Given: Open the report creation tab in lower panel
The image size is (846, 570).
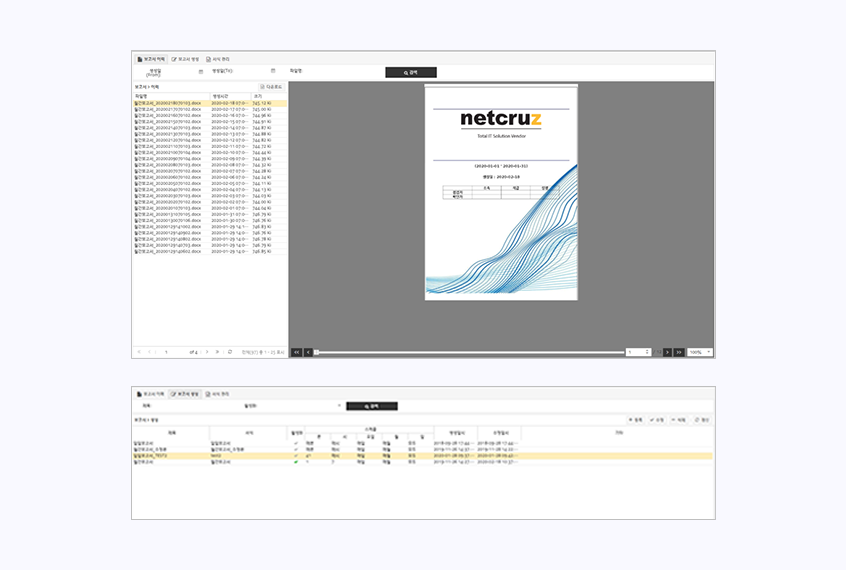Looking at the screenshot, I should click(x=185, y=394).
